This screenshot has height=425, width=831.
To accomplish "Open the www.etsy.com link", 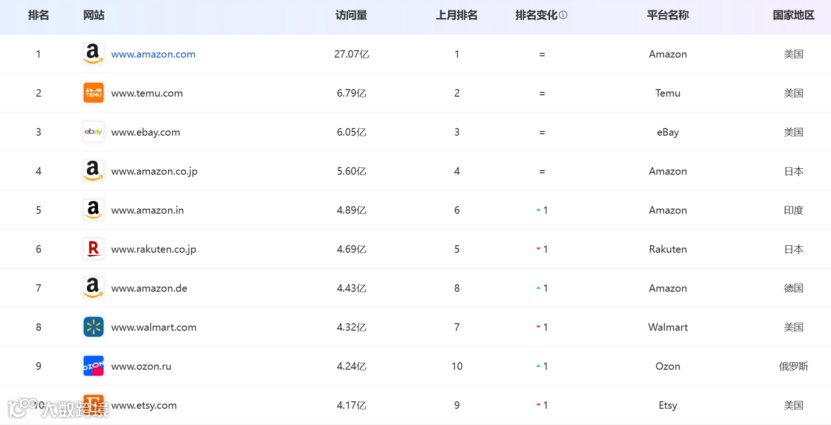I will [x=144, y=405].
